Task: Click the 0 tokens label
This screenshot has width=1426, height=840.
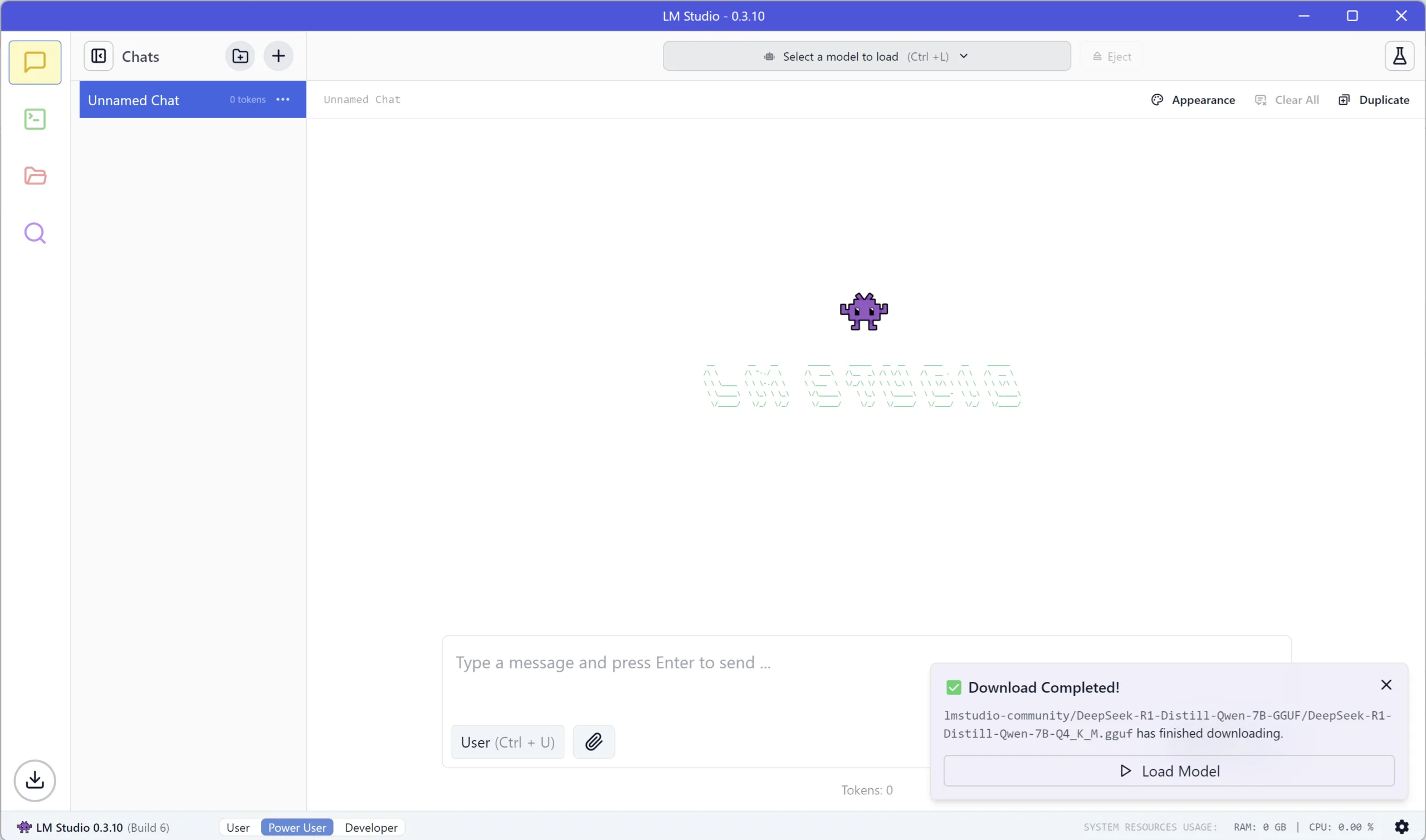Action: pyautogui.click(x=248, y=100)
